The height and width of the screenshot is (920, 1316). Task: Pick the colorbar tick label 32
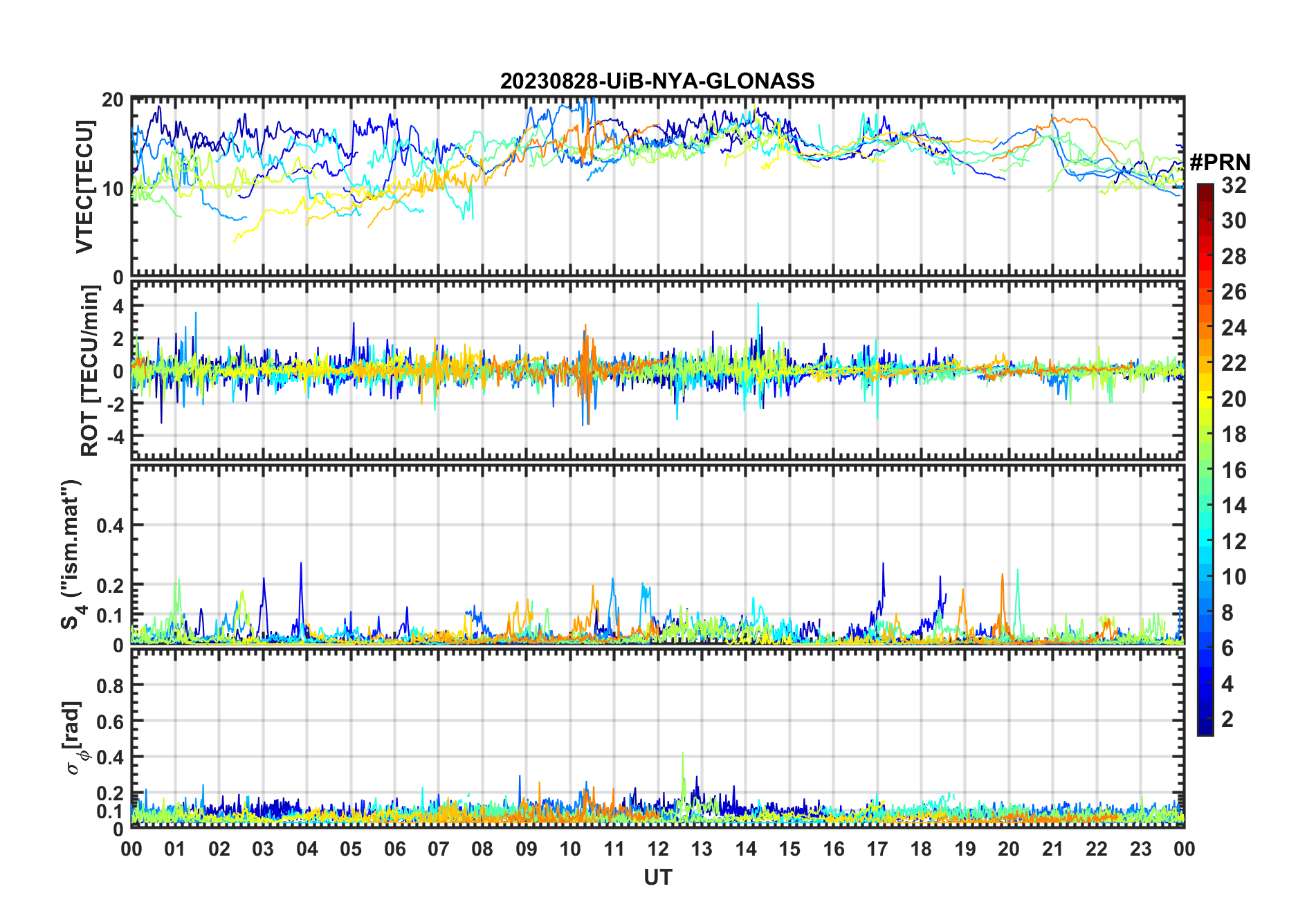[x=1233, y=185]
